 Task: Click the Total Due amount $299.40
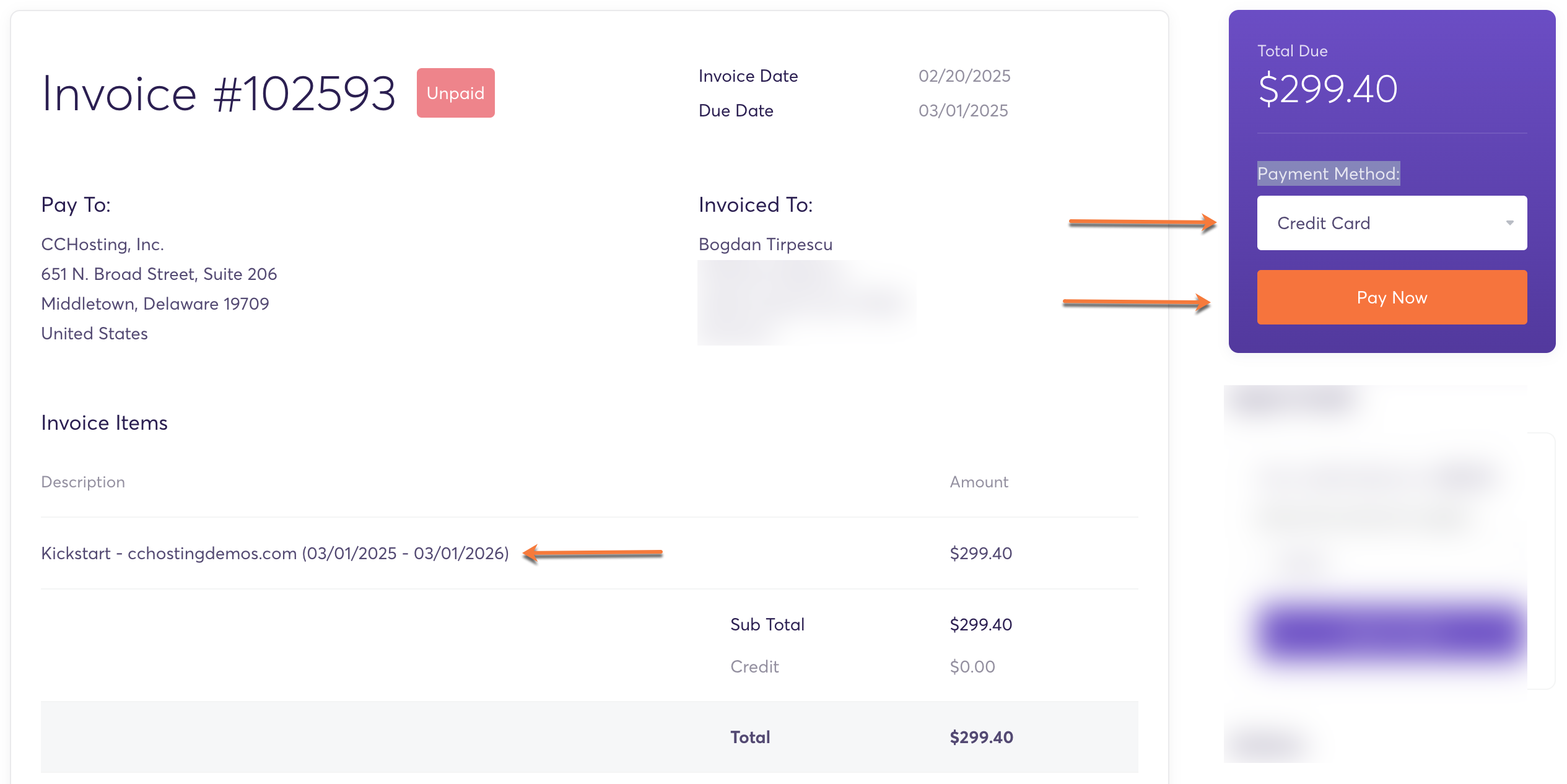coord(1327,89)
